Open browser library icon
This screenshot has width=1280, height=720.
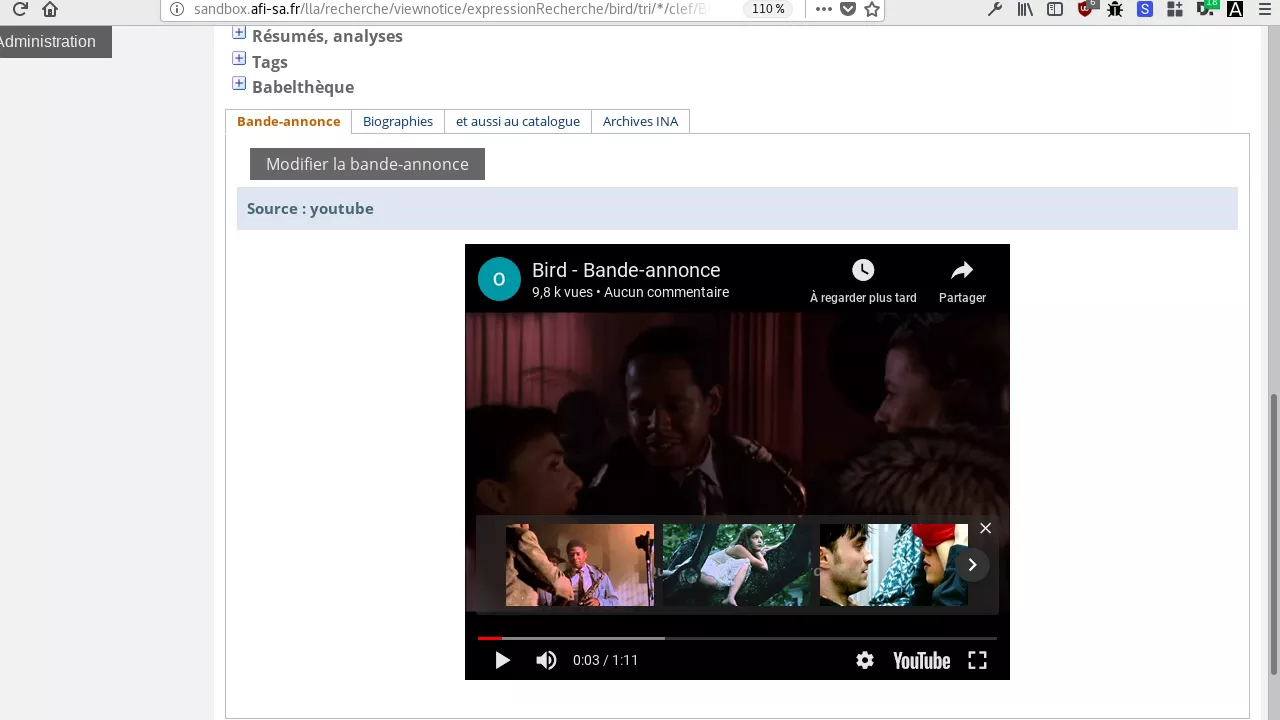click(x=1025, y=9)
